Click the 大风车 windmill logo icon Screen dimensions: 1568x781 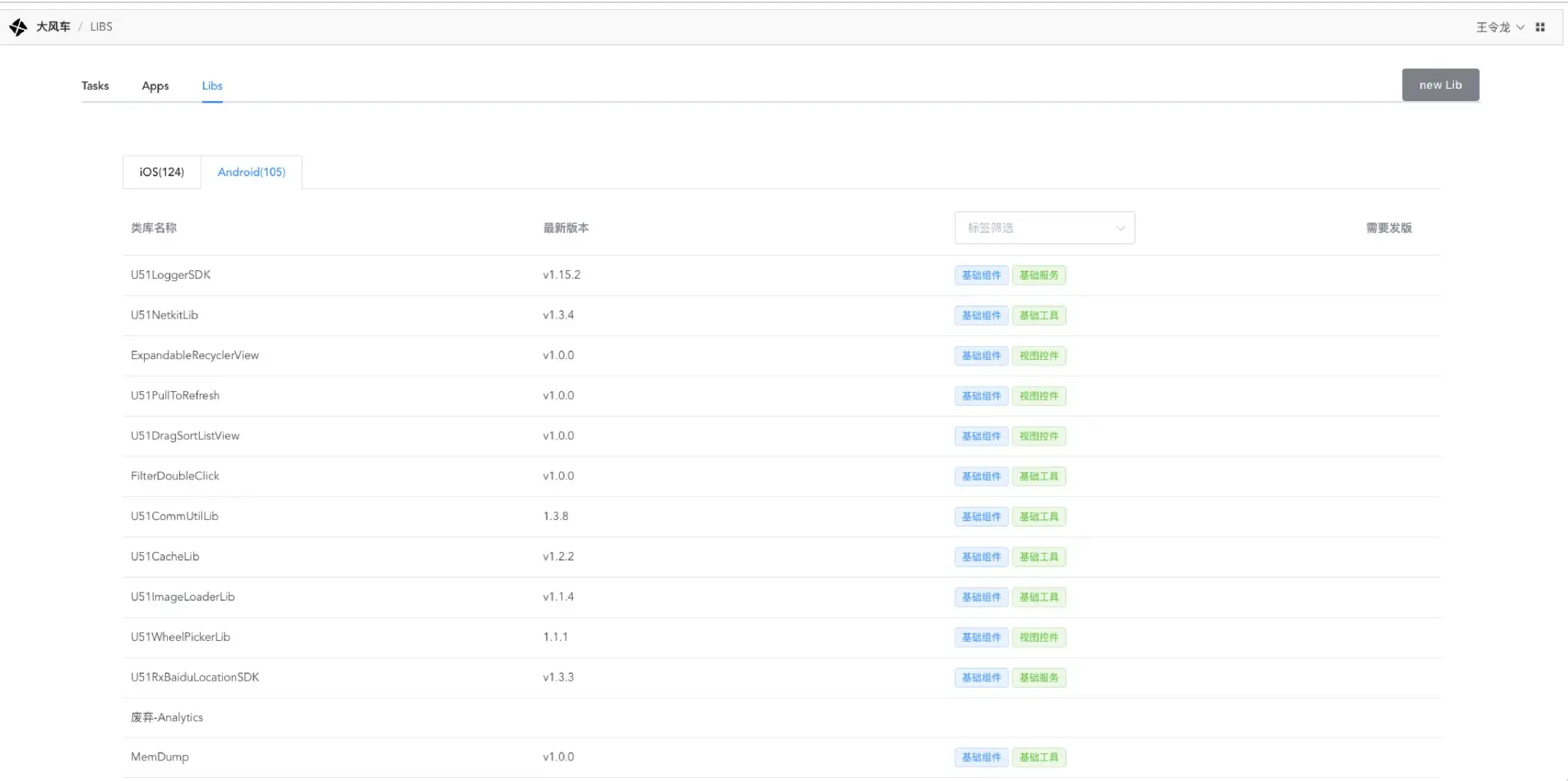tap(18, 28)
